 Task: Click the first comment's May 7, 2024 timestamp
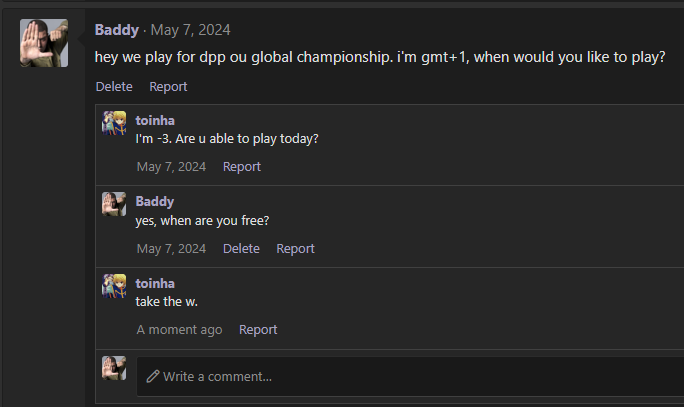coord(171,167)
